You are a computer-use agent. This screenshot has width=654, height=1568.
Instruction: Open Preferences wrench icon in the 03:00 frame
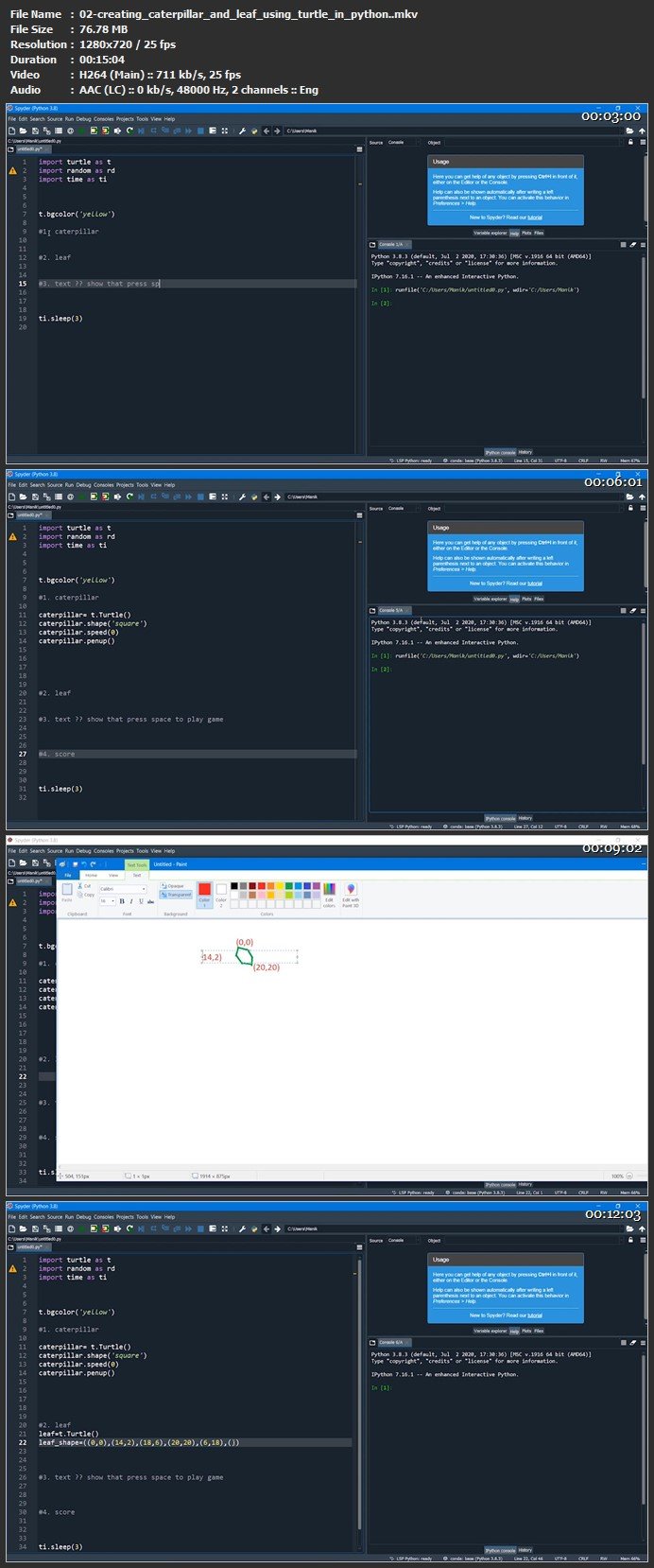(x=242, y=131)
